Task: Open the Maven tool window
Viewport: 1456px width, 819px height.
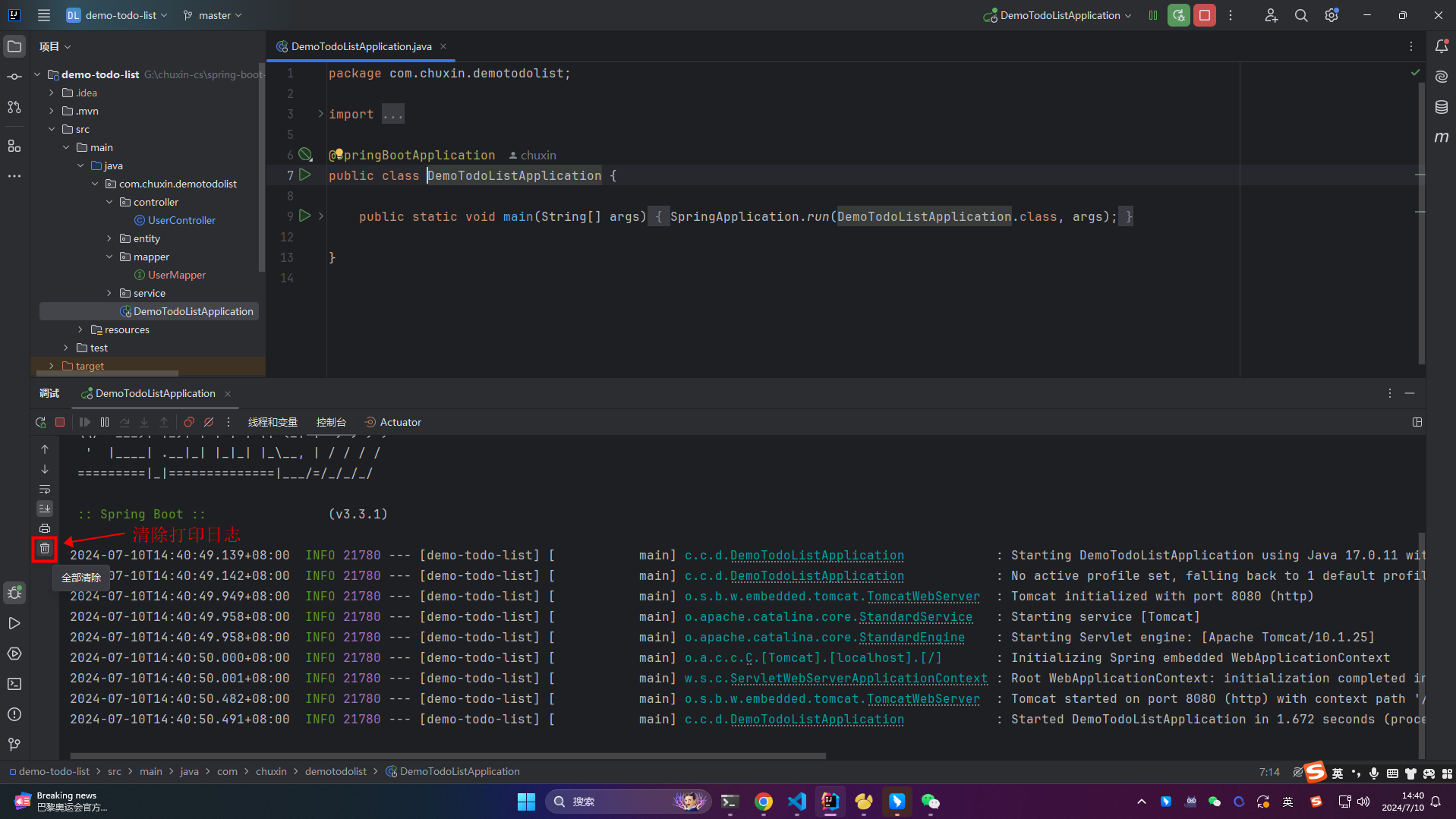Action: coord(1442,137)
